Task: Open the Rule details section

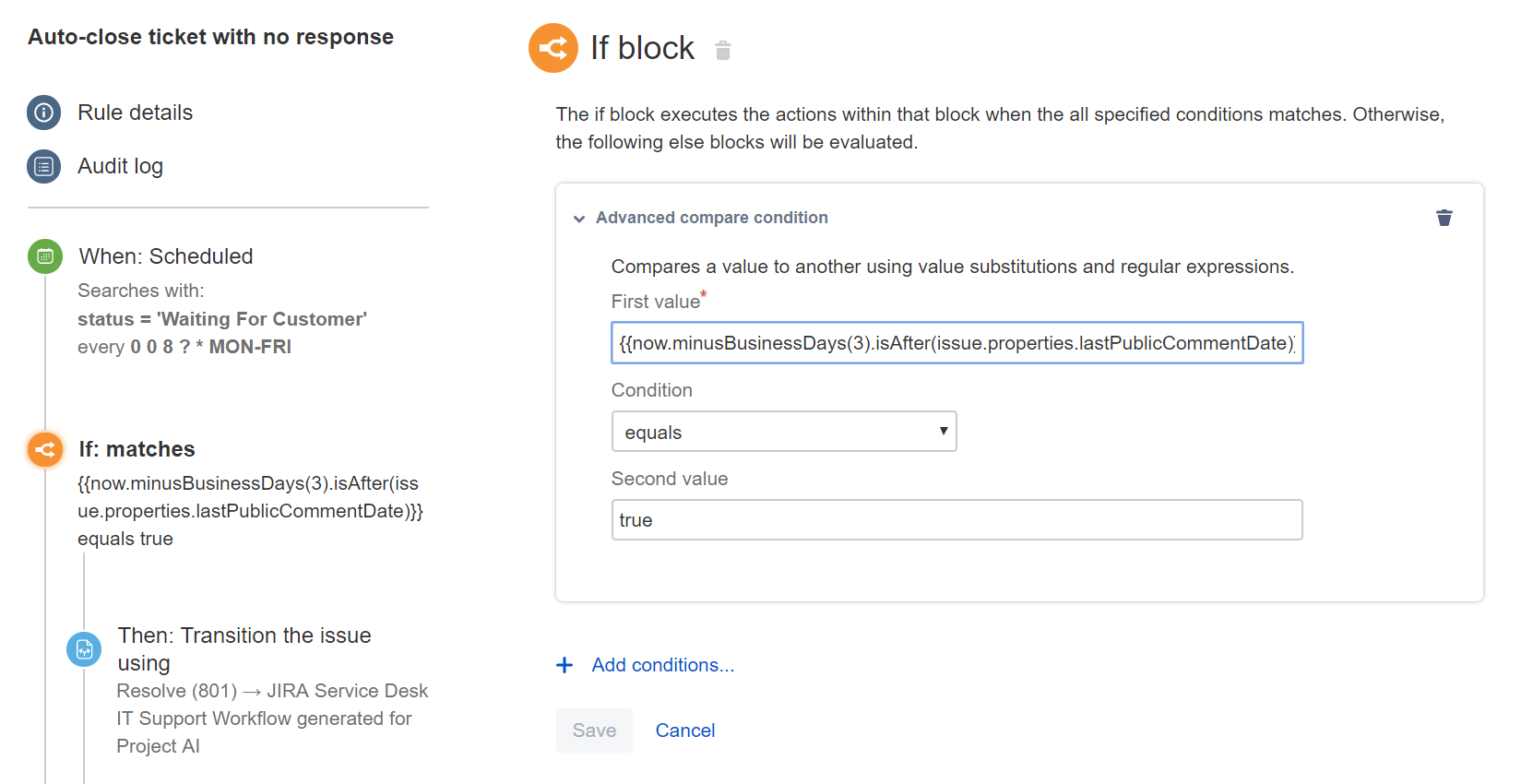Action: [x=135, y=113]
